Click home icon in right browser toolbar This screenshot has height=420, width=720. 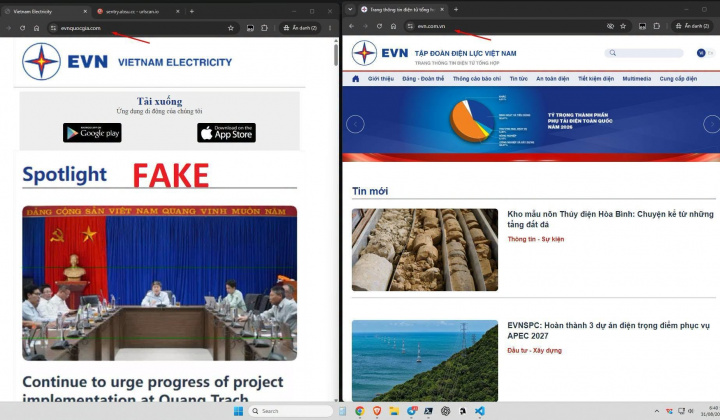click(x=394, y=26)
